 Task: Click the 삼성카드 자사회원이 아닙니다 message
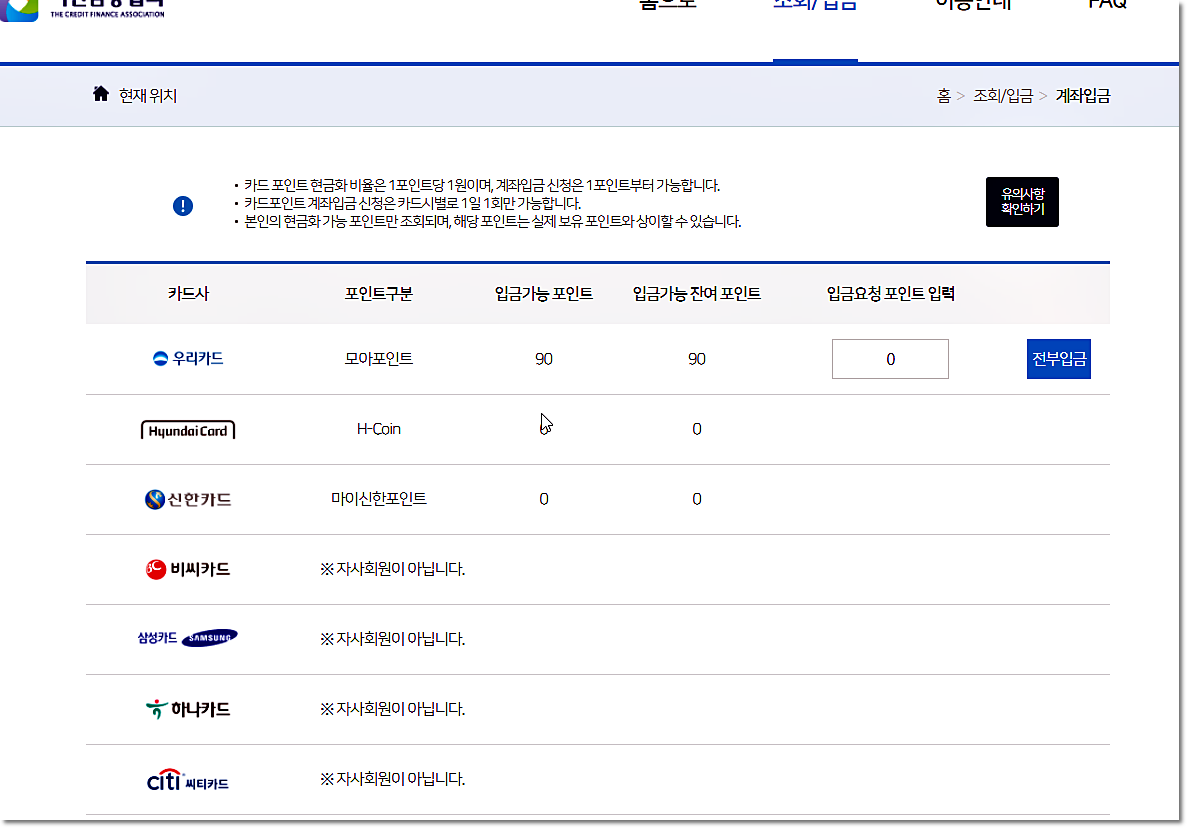click(x=392, y=639)
